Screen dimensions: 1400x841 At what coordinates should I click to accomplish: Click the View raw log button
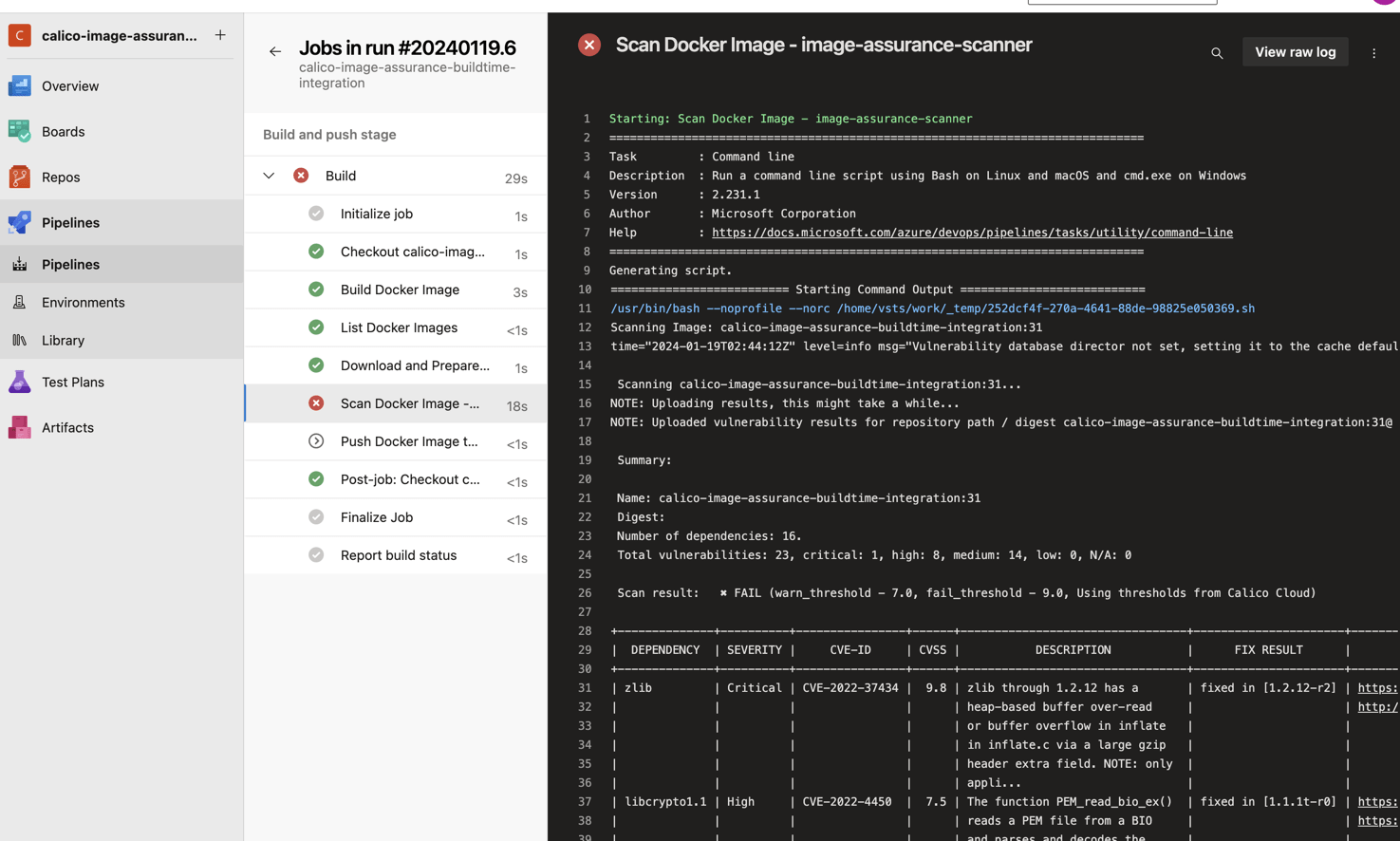[1295, 51]
